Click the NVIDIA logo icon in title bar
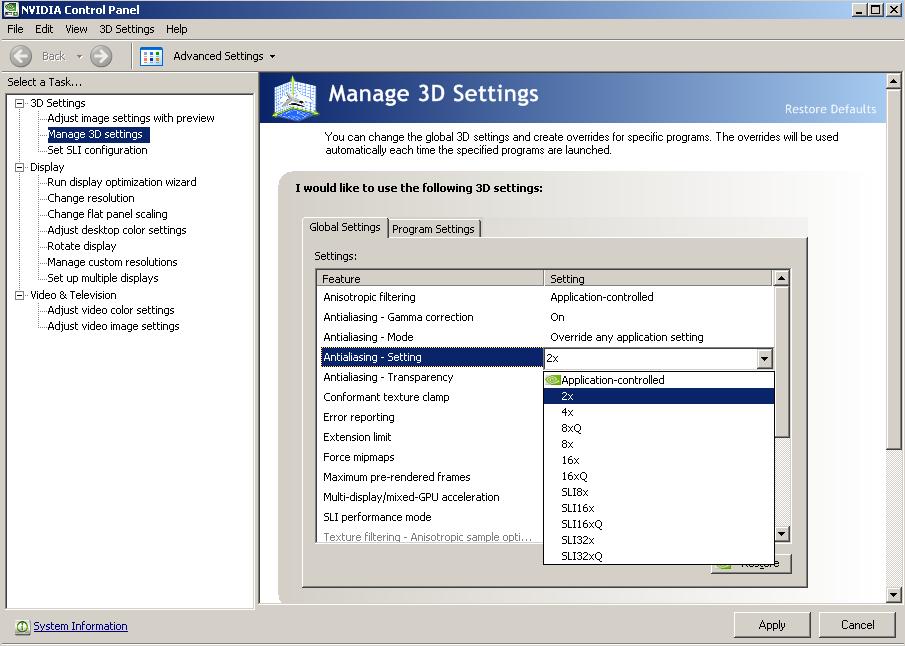 [x=11, y=9]
